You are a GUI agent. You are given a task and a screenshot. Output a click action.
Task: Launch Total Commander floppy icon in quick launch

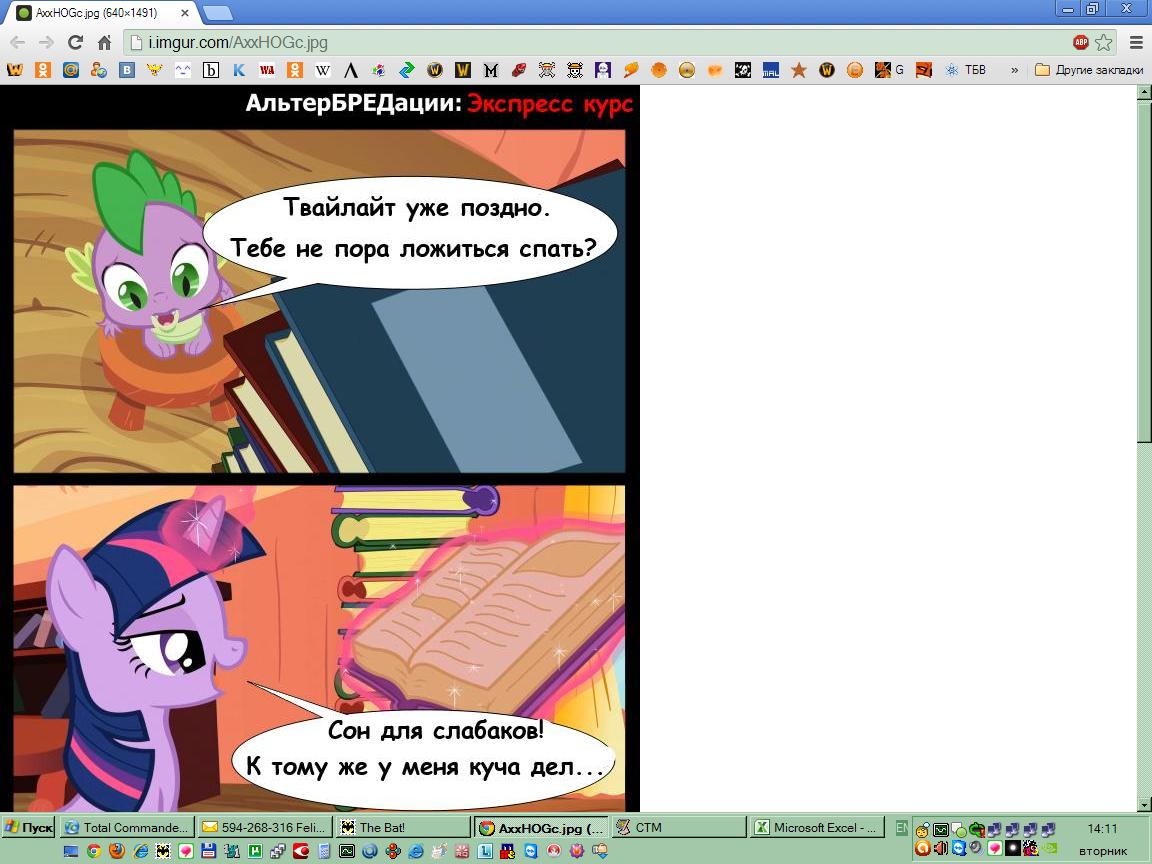point(209,852)
